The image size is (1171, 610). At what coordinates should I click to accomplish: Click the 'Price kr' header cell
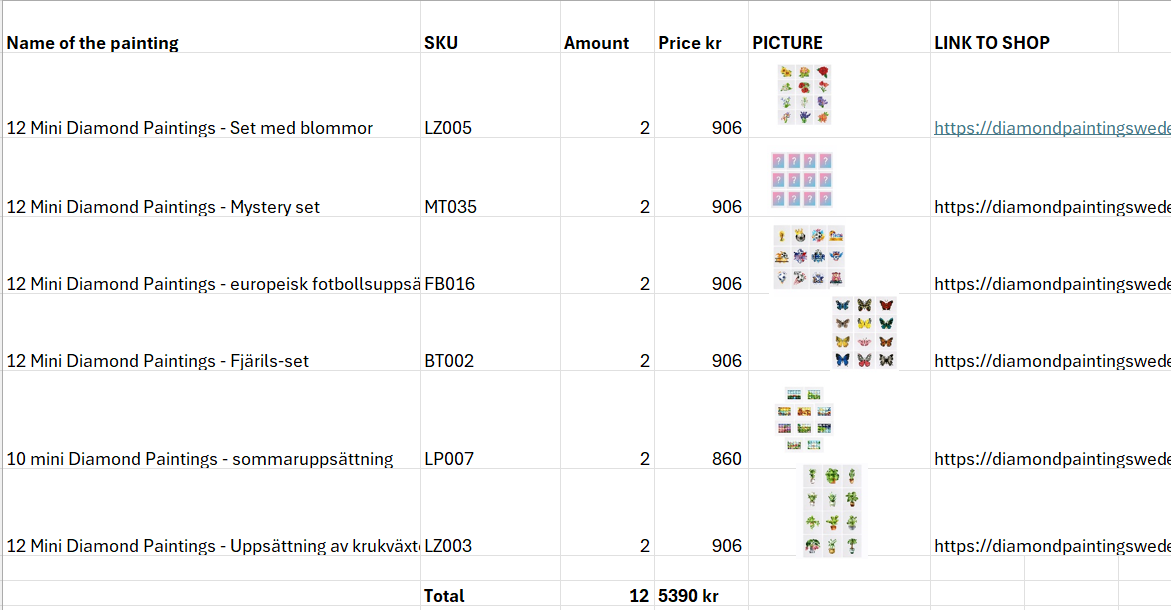click(690, 43)
